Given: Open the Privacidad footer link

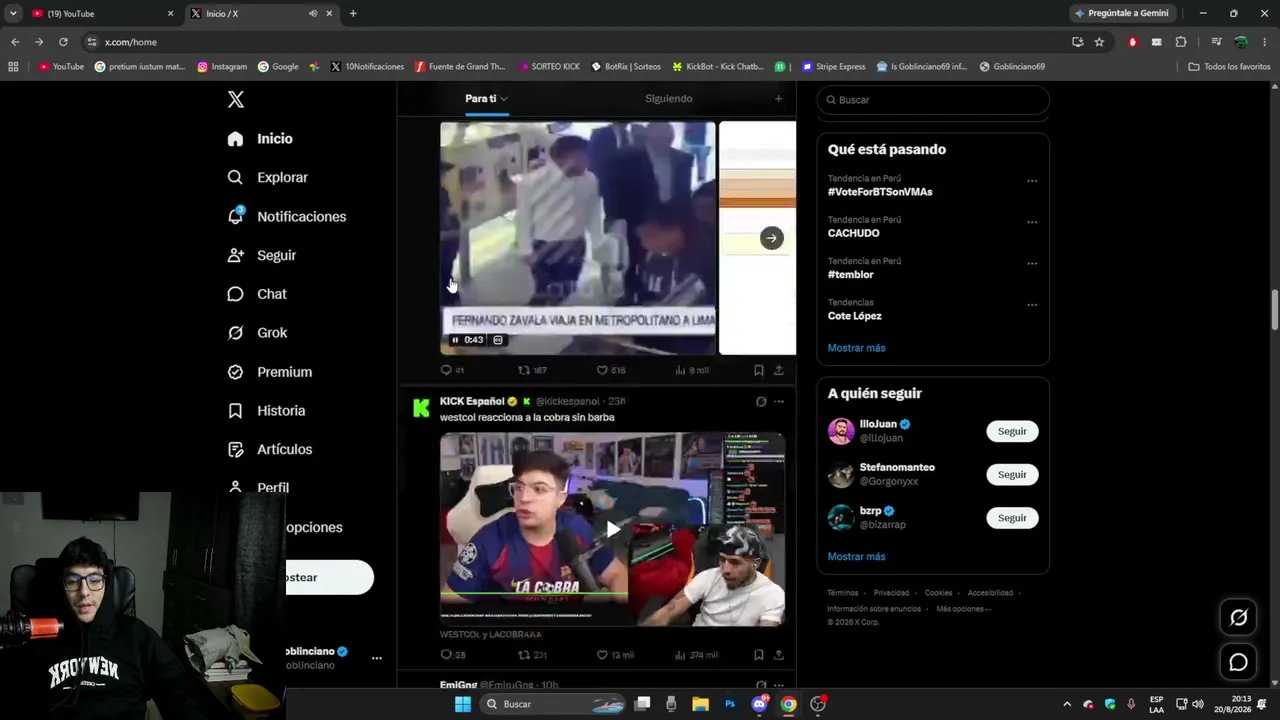Looking at the screenshot, I should [x=891, y=593].
